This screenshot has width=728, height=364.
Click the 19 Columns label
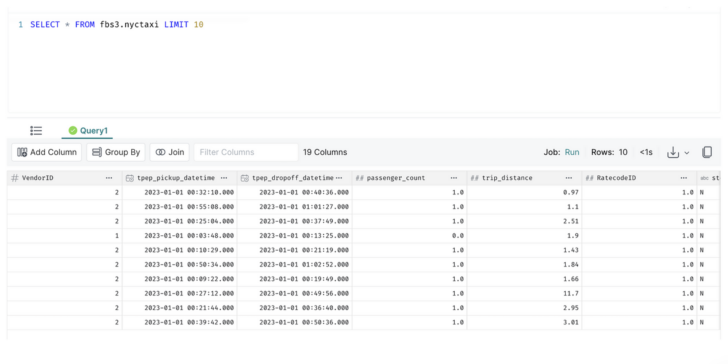coord(325,152)
